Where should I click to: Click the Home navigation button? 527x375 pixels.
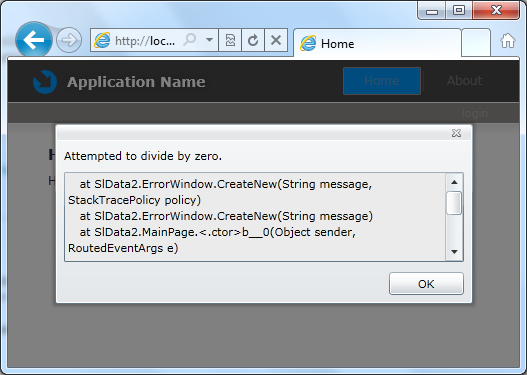(382, 81)
